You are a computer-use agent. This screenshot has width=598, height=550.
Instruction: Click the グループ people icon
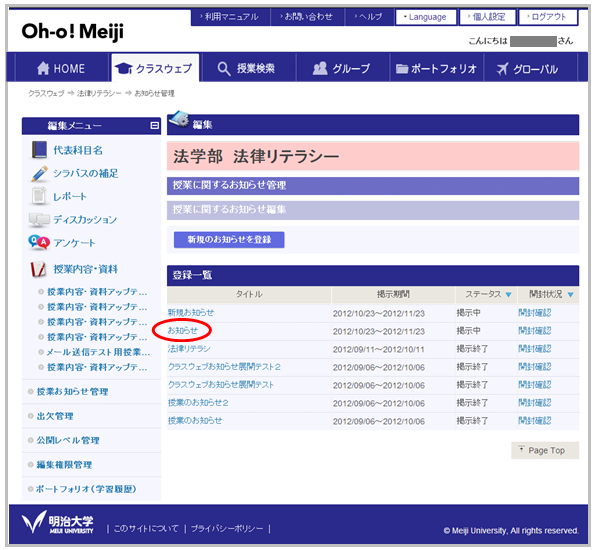pyautogui.click(x=320, y=69)
